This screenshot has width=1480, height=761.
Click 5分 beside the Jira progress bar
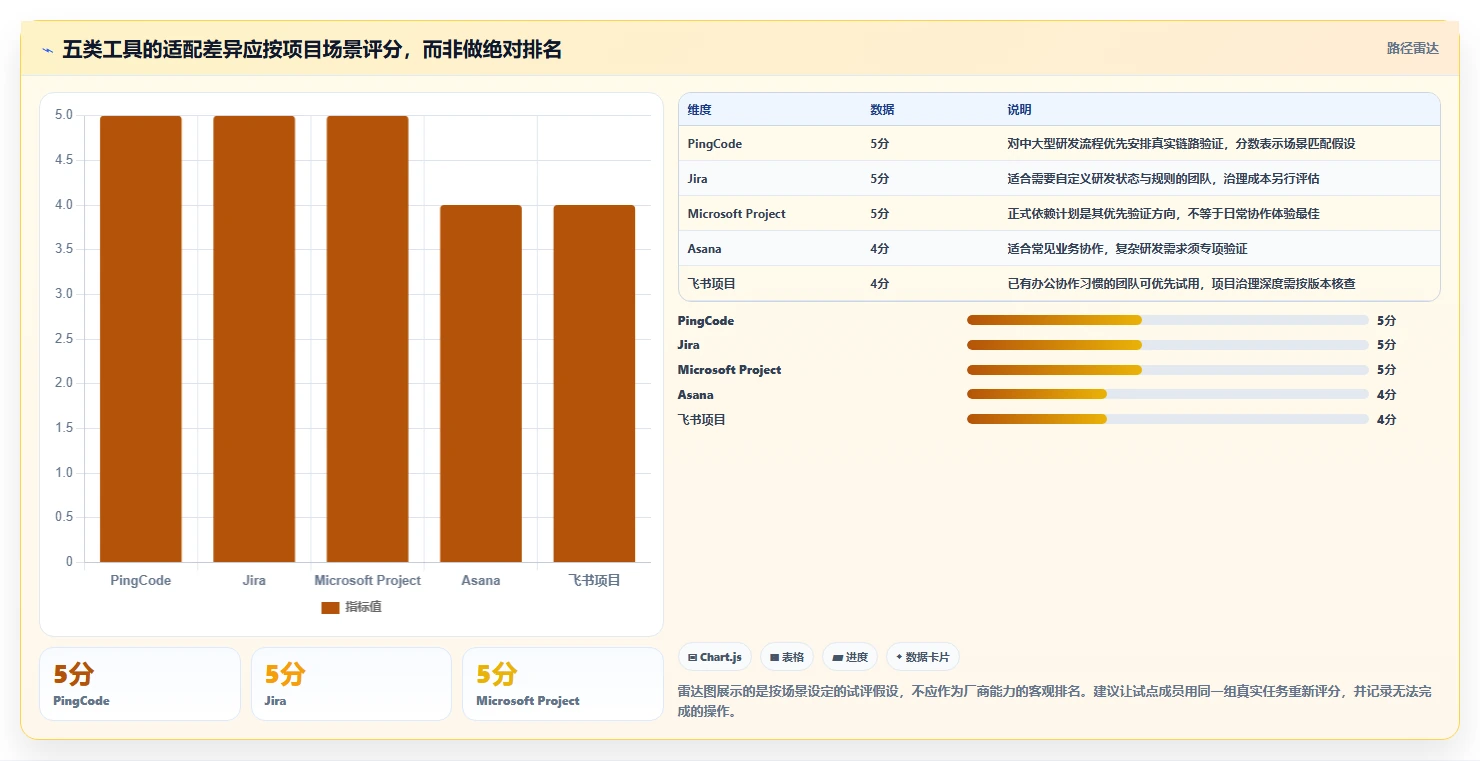point(1386,345)
